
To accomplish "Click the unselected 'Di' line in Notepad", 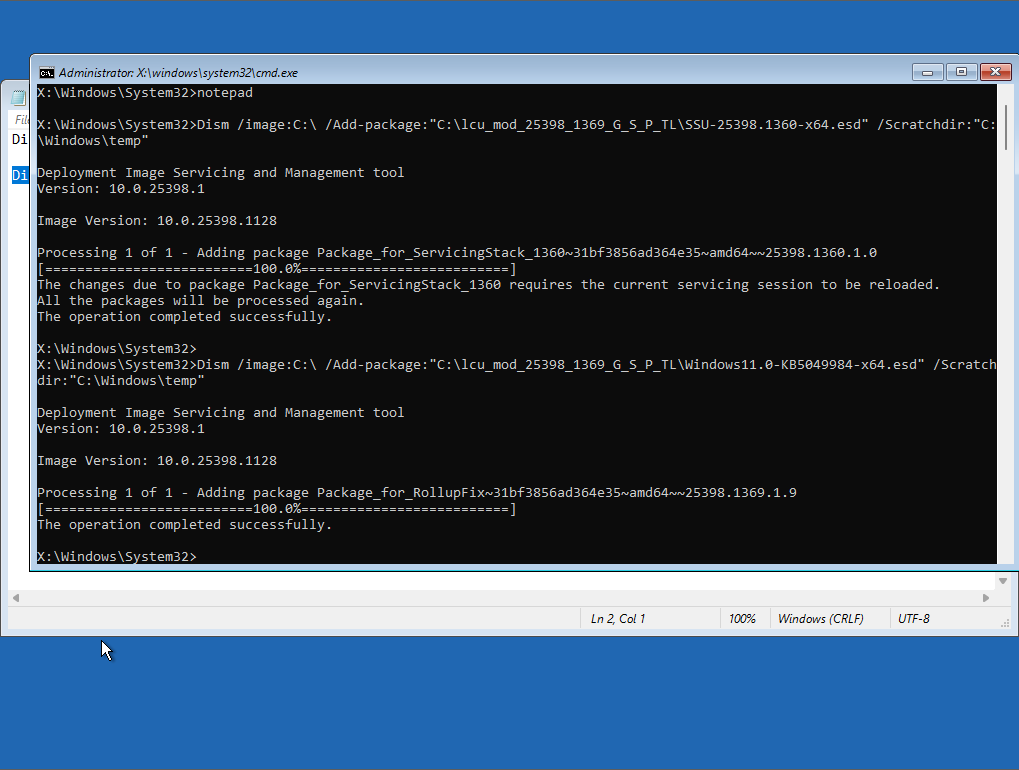I will pos(20,140).
